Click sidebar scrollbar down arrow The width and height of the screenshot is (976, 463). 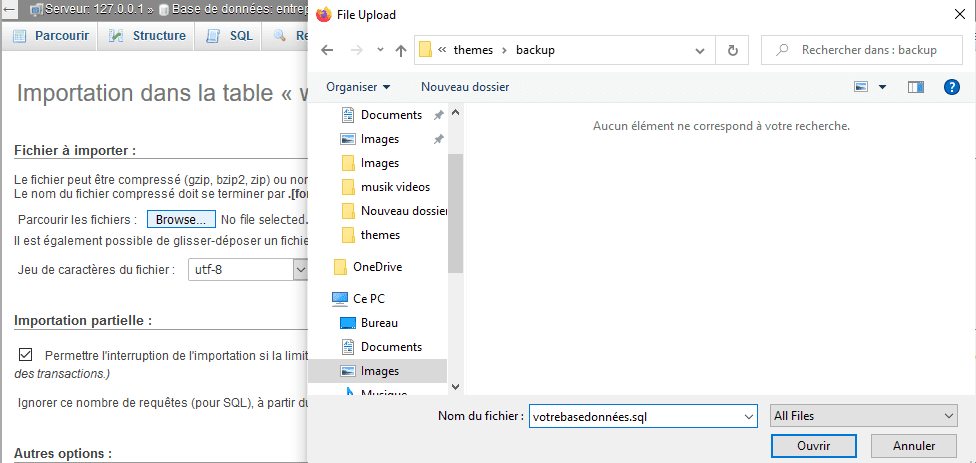coord(455,386)
